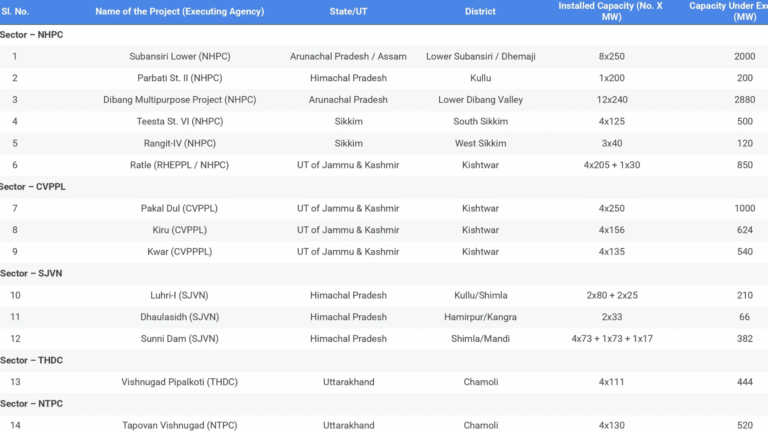Click 'Lower Subansiri / Dhemaji' district cell
The image size is (768, 432).
[480, 56]
